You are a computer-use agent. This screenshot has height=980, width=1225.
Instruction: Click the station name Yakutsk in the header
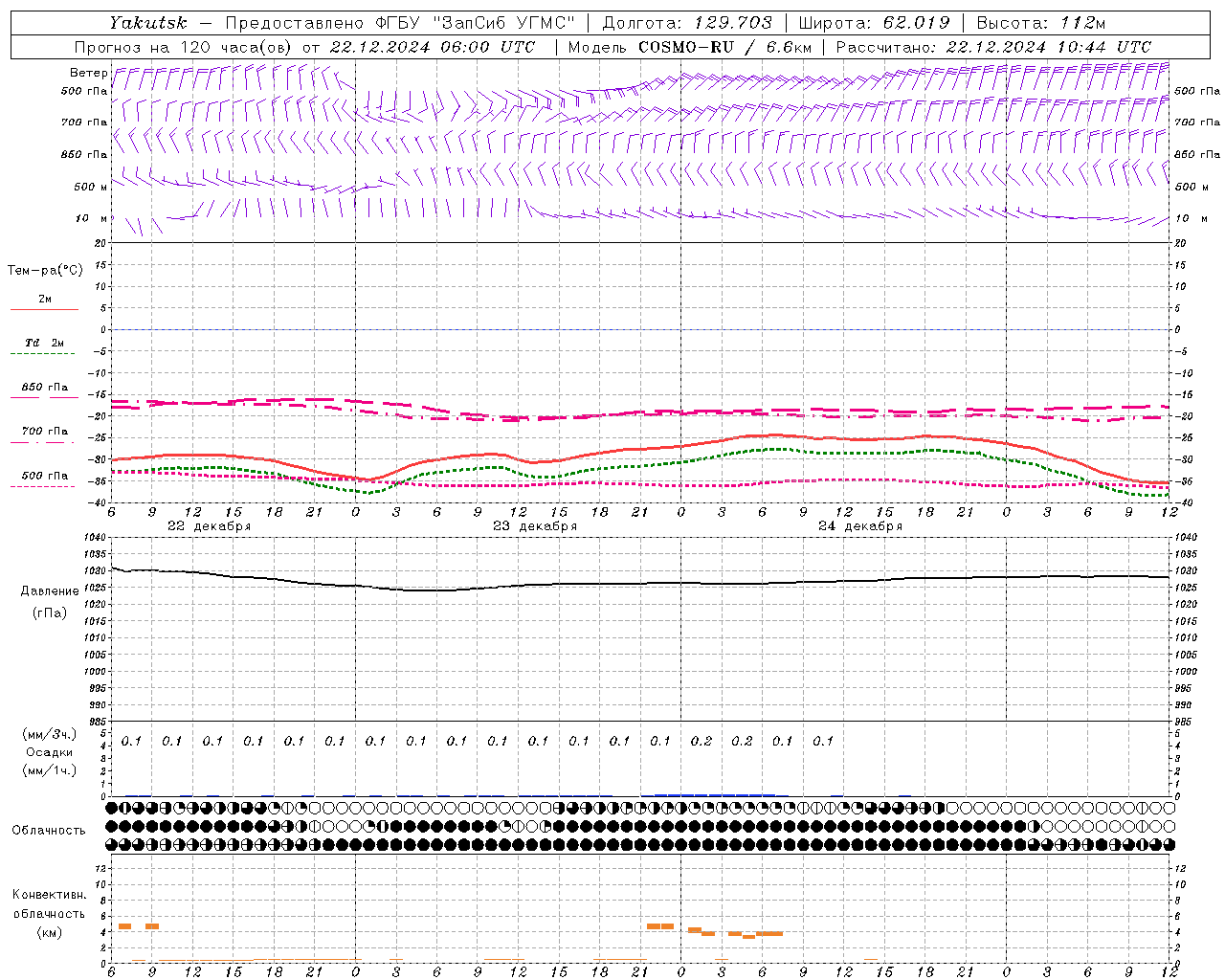(x=146, y=23)
